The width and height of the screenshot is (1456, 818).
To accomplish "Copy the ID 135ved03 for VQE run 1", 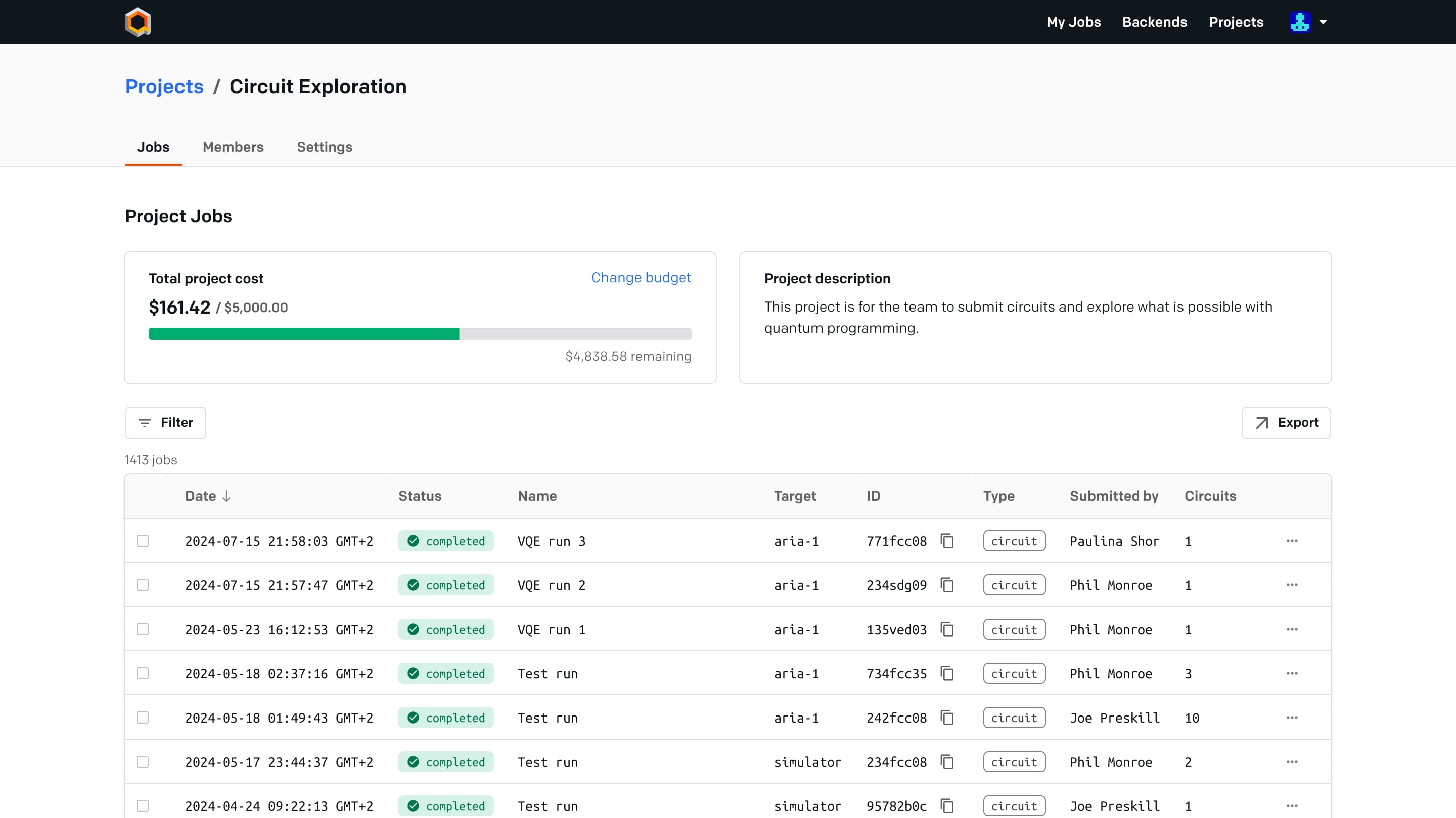I will point(947,629).
